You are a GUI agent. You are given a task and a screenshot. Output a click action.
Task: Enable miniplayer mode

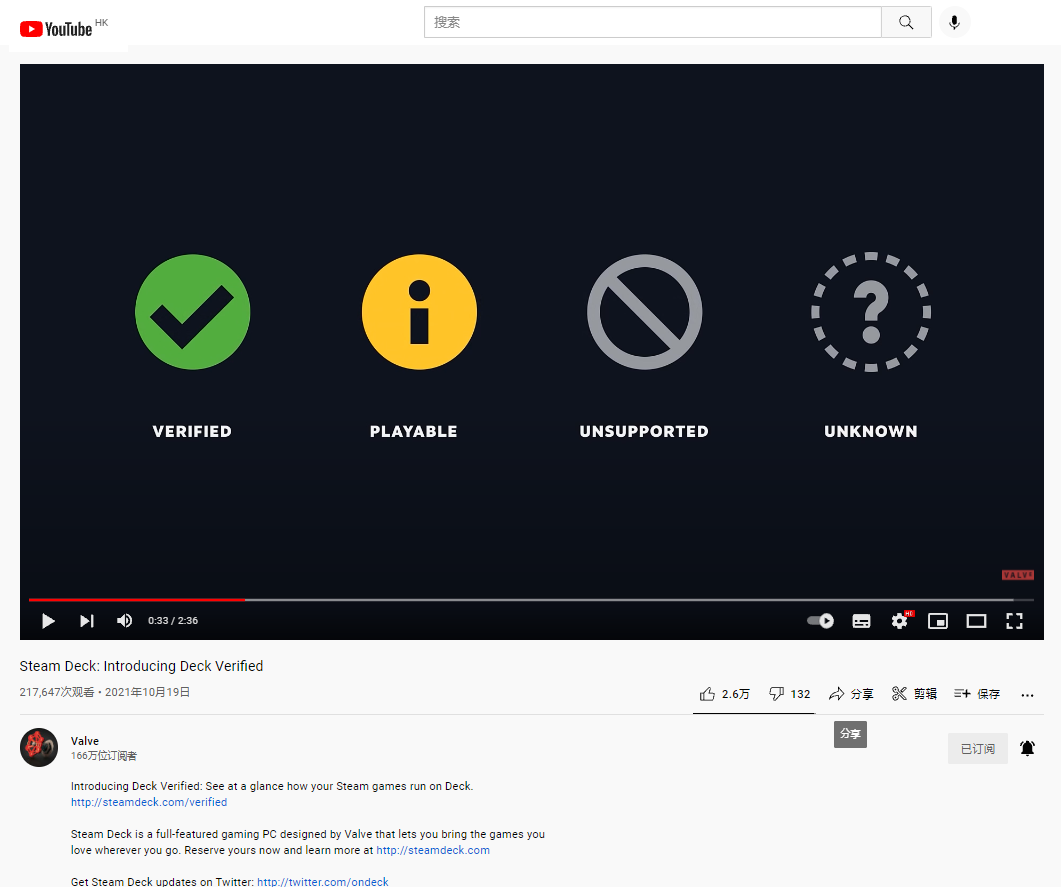click(938, 621)
